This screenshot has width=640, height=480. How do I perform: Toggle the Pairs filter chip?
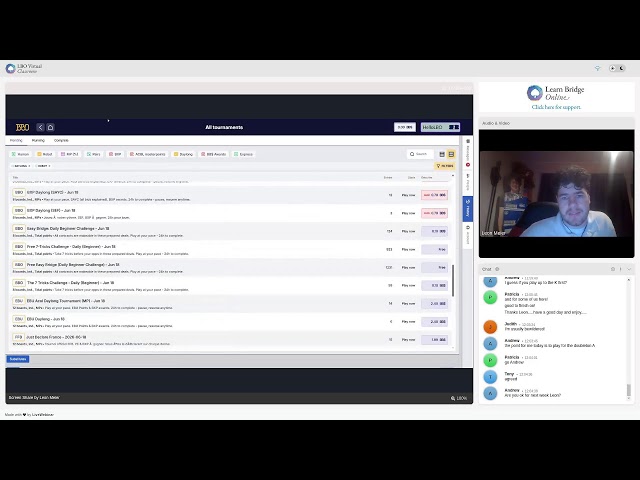(x=93, y=154)
